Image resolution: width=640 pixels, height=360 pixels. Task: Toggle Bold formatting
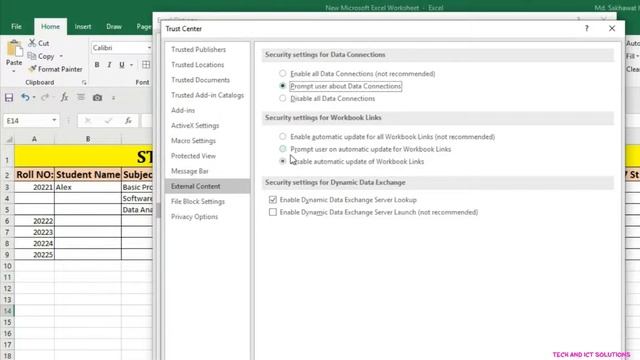97,65
